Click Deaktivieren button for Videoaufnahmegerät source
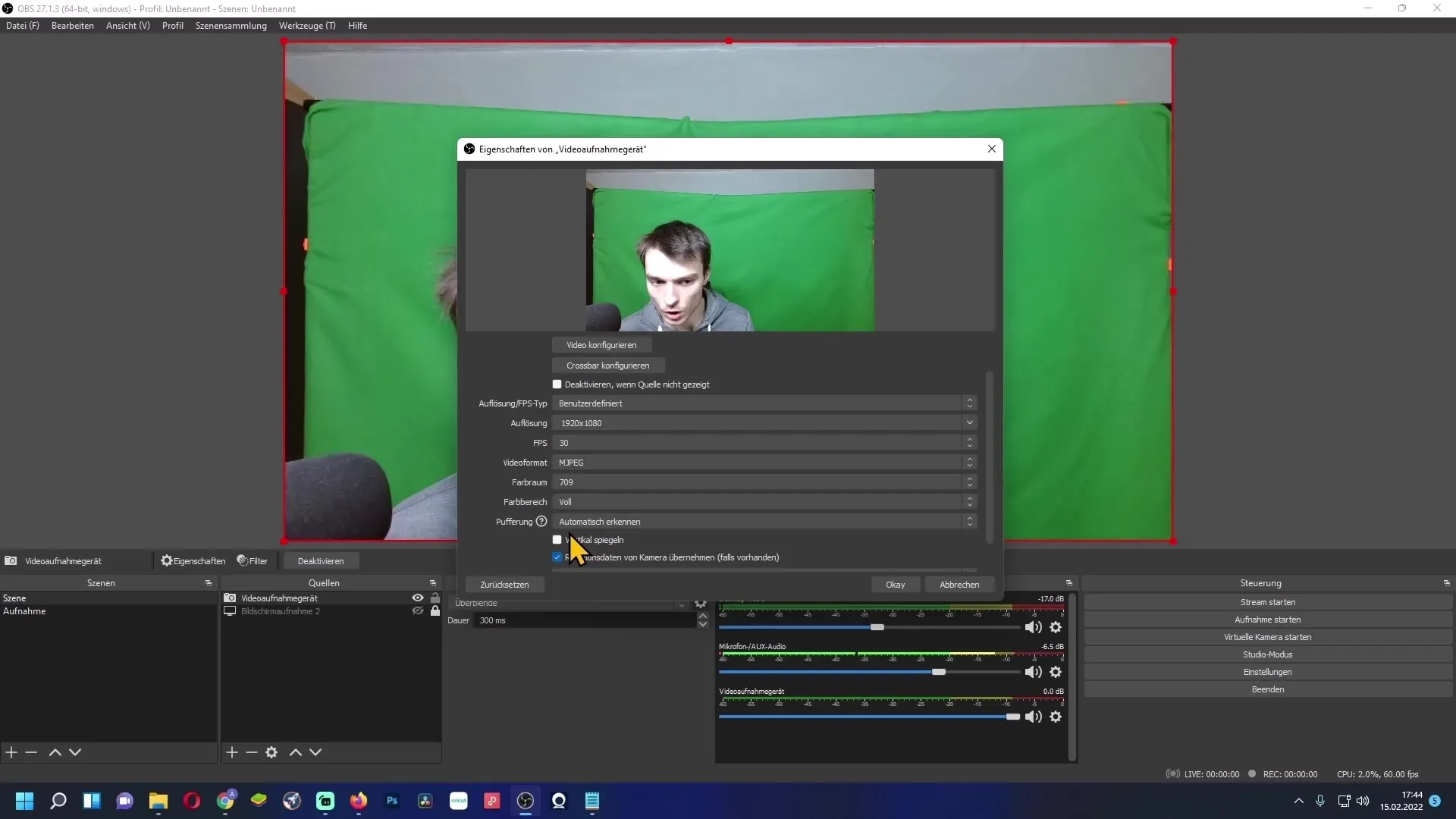The width and height of the screenshot is (1456, 819). 321,560
